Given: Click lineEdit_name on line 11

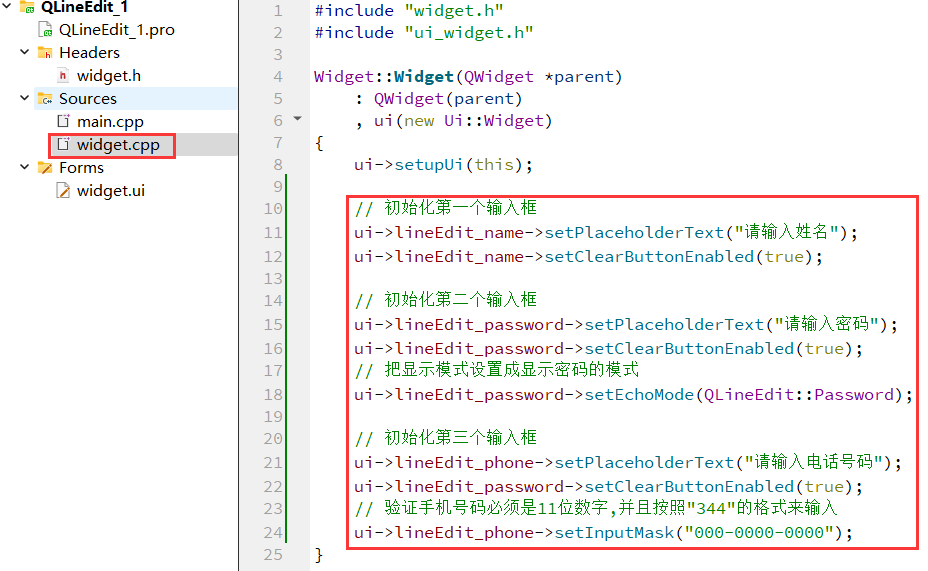Looking at the screenshot, I should click(x=459, y=232).
